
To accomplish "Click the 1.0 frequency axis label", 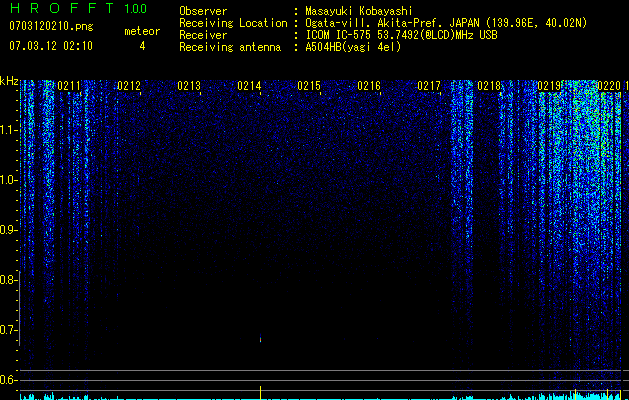I will coord(8,180).
